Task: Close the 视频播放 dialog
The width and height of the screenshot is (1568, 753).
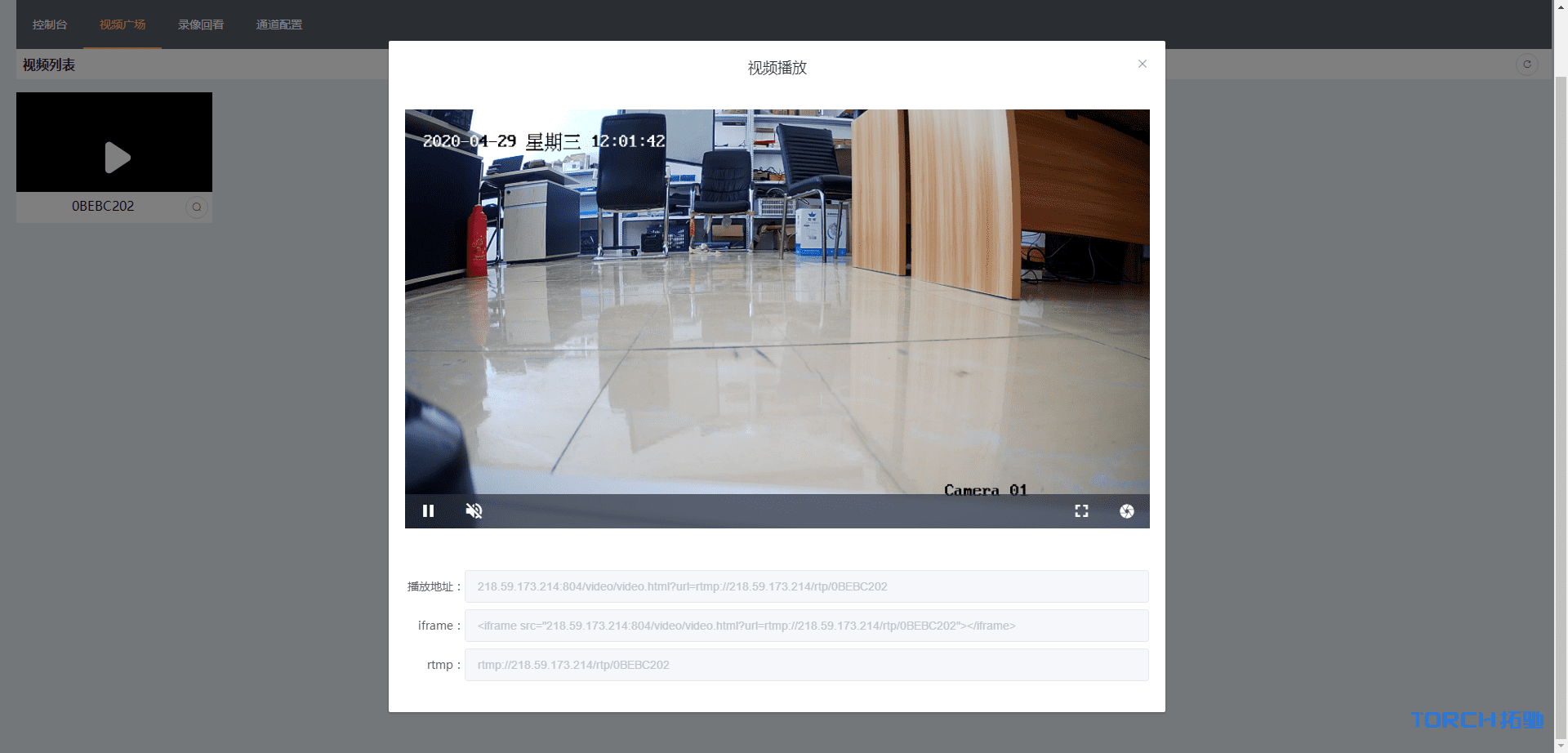Action: (1142, 63)
